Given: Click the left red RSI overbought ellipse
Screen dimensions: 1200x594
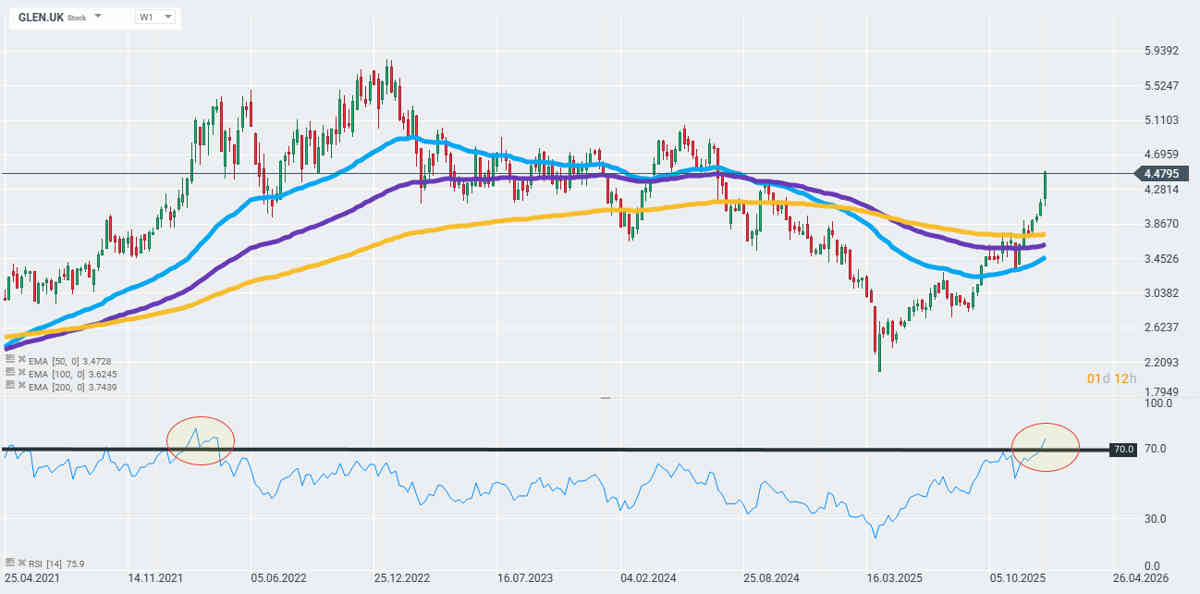Looking at the screenshot, I should coord(200,440).
